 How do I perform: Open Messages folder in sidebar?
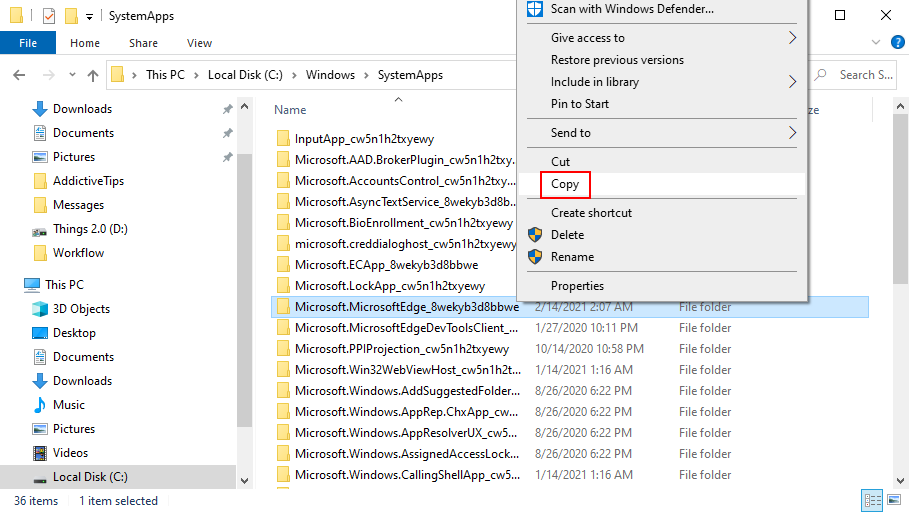coord(78,205)
